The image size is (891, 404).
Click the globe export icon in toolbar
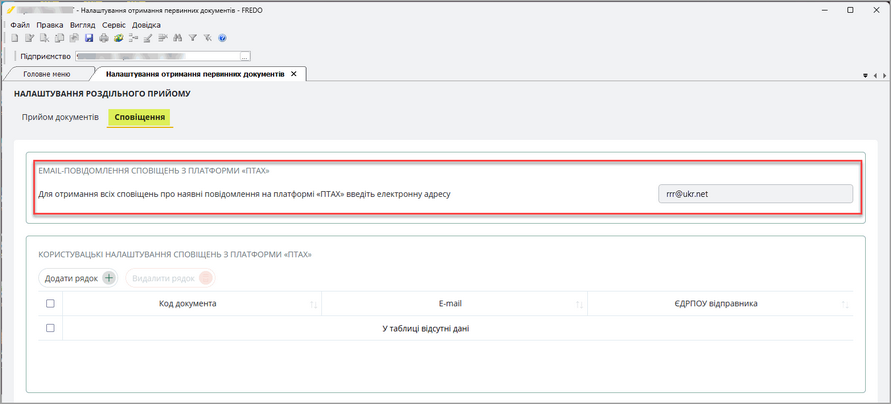[x=119, y=38]
